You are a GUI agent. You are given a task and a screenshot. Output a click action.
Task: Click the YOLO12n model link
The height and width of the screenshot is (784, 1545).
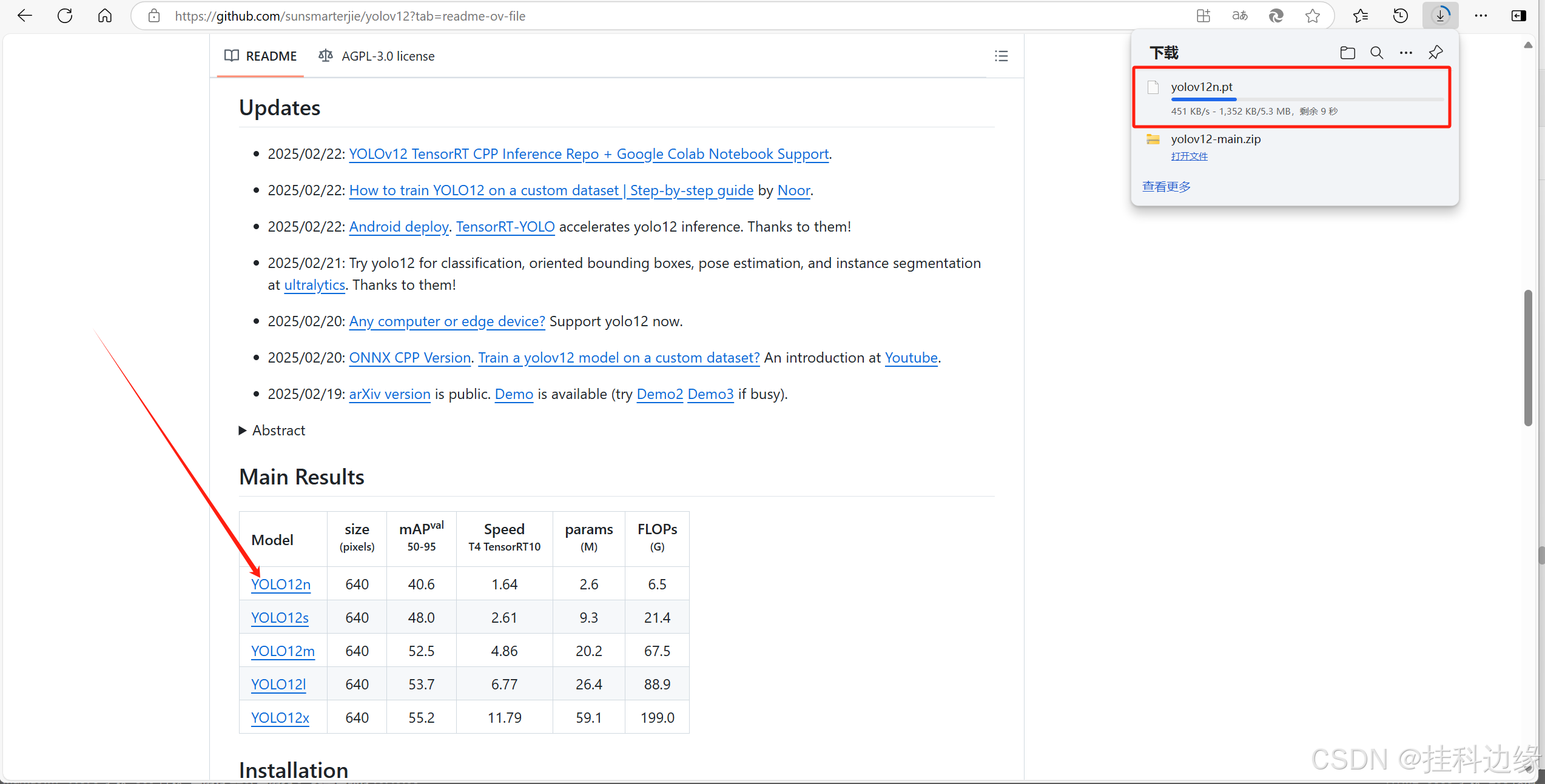pyautogui.click(x=281, y=585)
